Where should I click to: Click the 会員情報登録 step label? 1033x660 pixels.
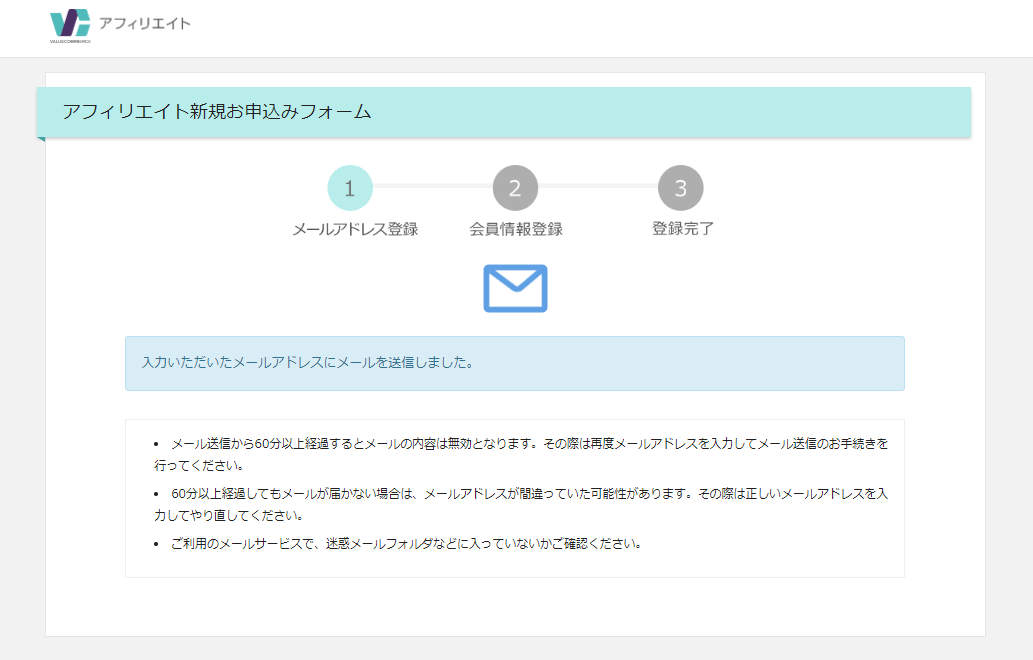coord(516,229)
